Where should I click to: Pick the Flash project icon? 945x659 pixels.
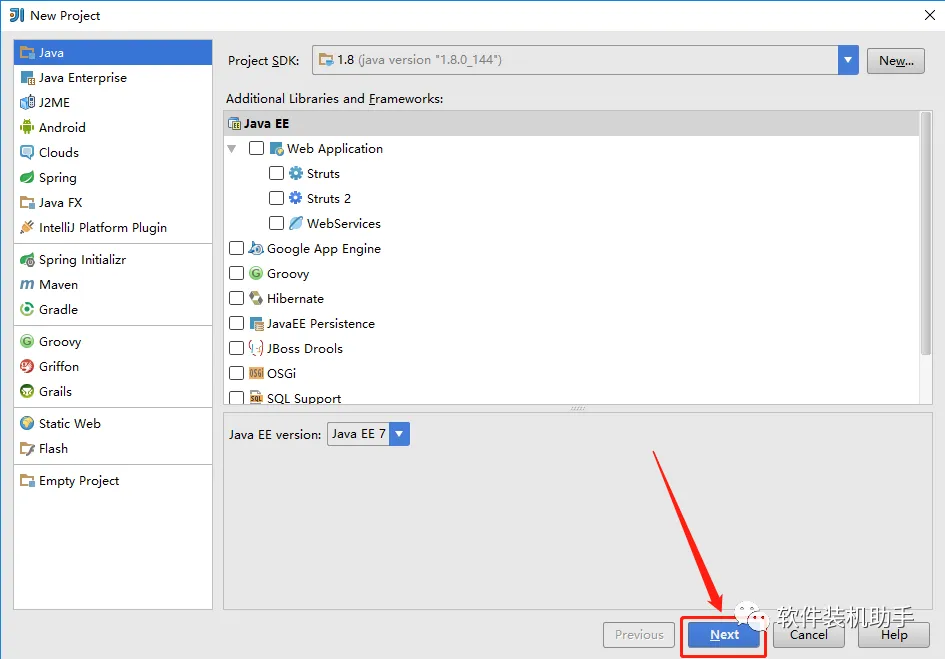[27, 449]
